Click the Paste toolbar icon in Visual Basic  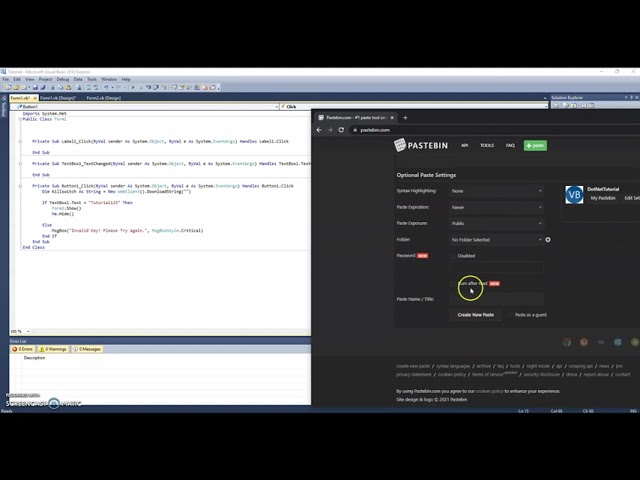[68, 87]
